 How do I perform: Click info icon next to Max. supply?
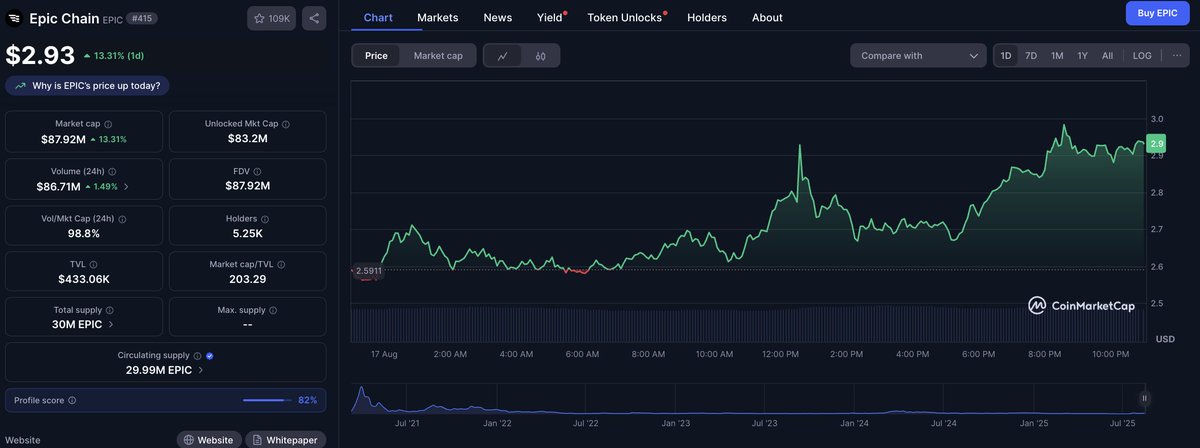point(272,311)
